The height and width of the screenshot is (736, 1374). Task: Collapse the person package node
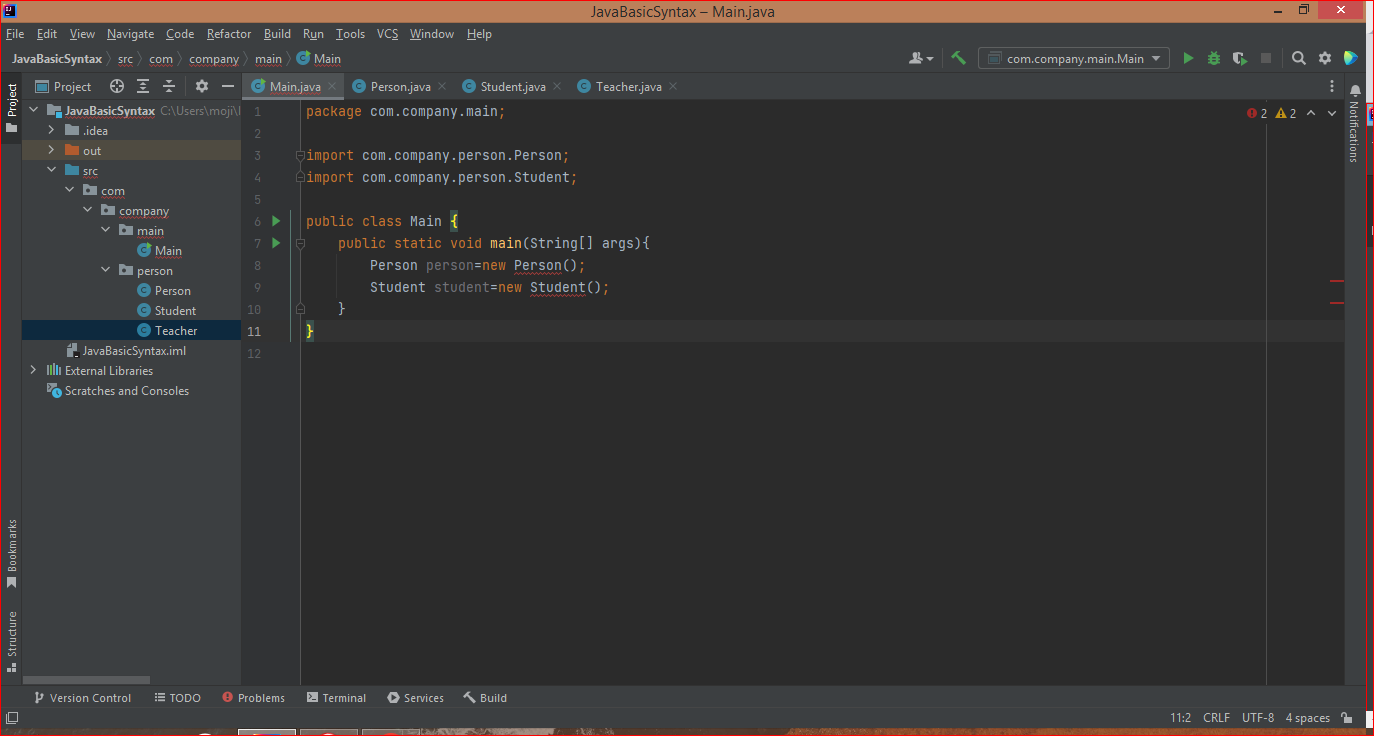point(105,271)
